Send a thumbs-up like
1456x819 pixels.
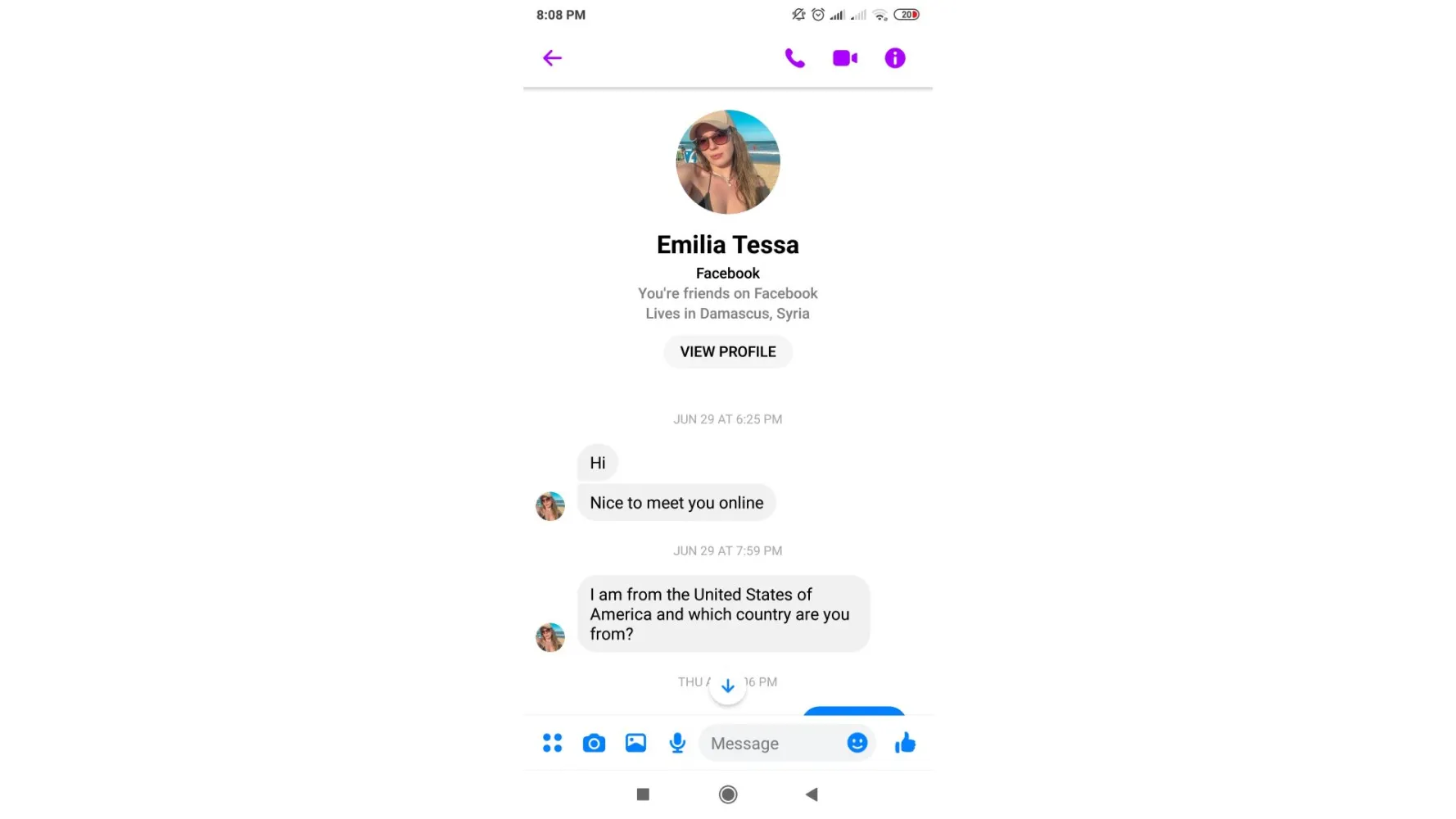[905, 743]
